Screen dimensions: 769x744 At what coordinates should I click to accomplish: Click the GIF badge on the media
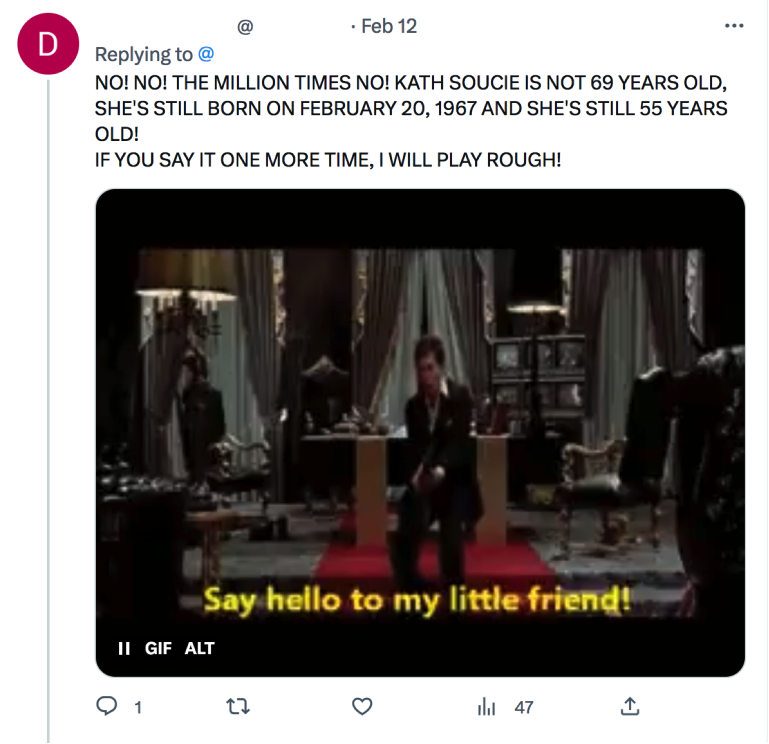(x=158, y=648)
